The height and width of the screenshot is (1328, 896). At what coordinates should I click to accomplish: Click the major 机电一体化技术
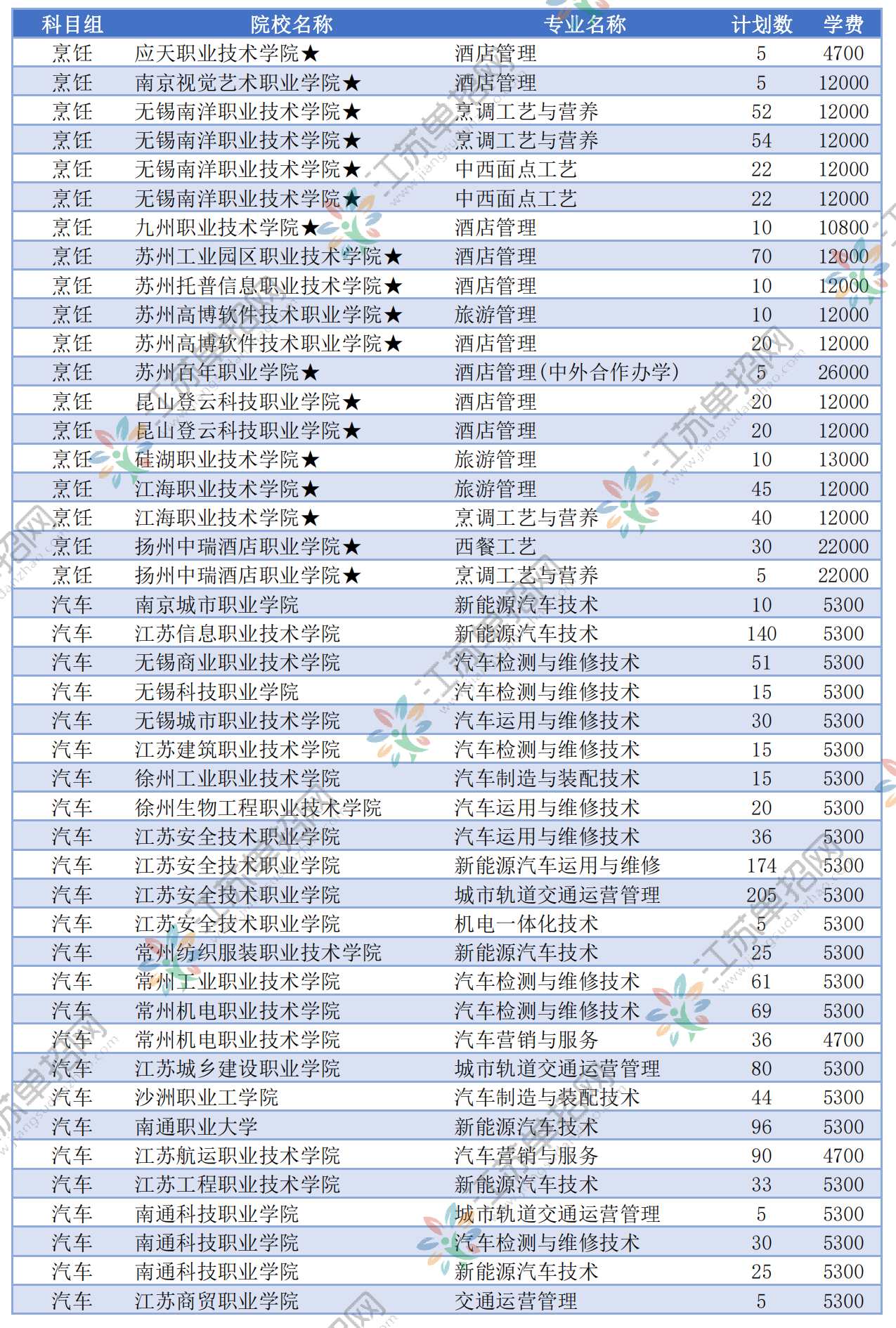tap(526, 924)
